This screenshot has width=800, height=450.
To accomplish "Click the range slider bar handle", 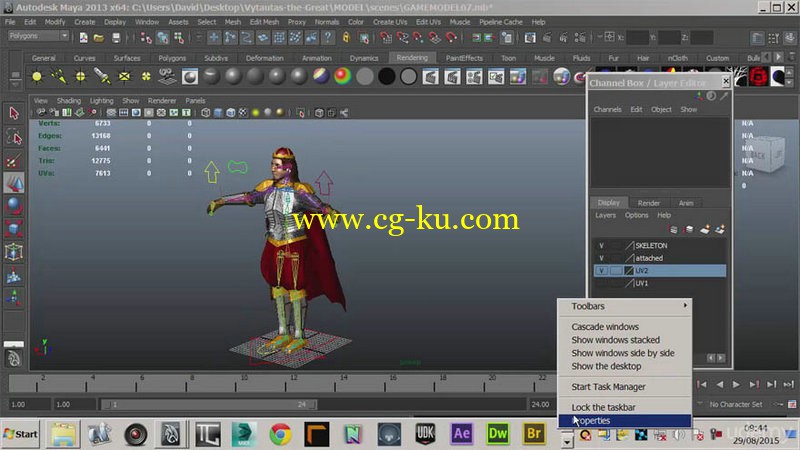I will 210,404.
